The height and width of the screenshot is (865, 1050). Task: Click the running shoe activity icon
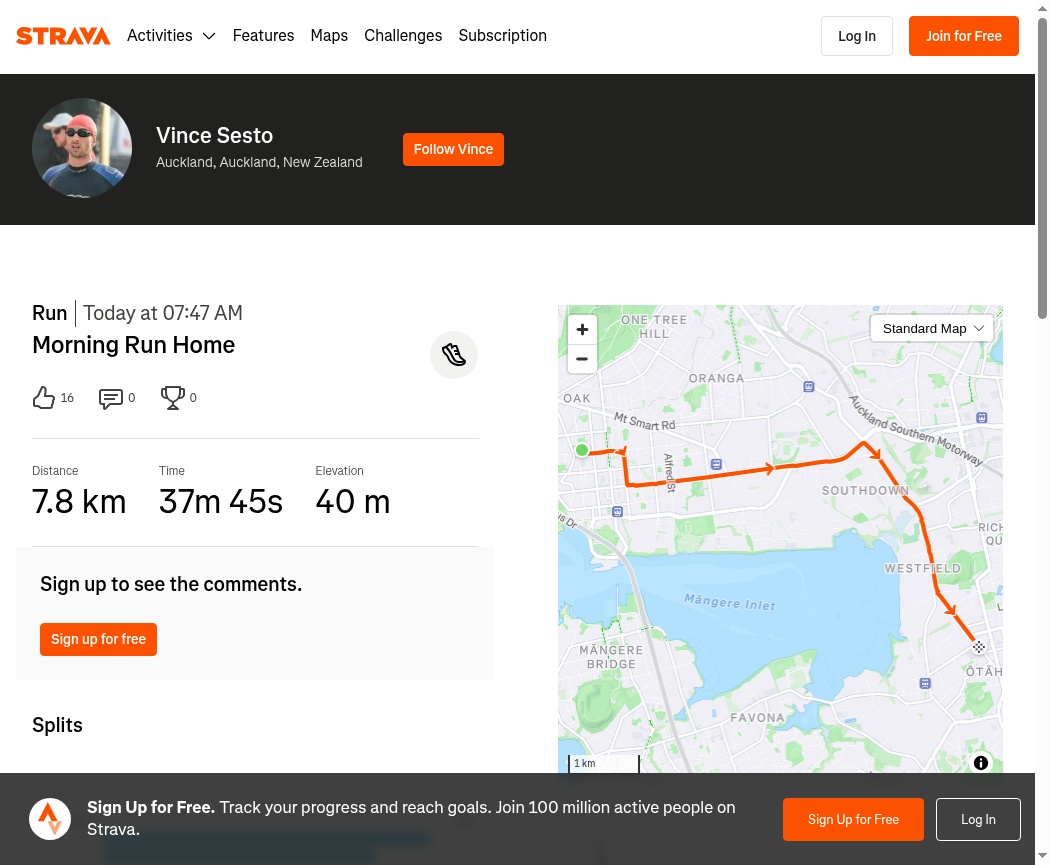coord(454,355)
